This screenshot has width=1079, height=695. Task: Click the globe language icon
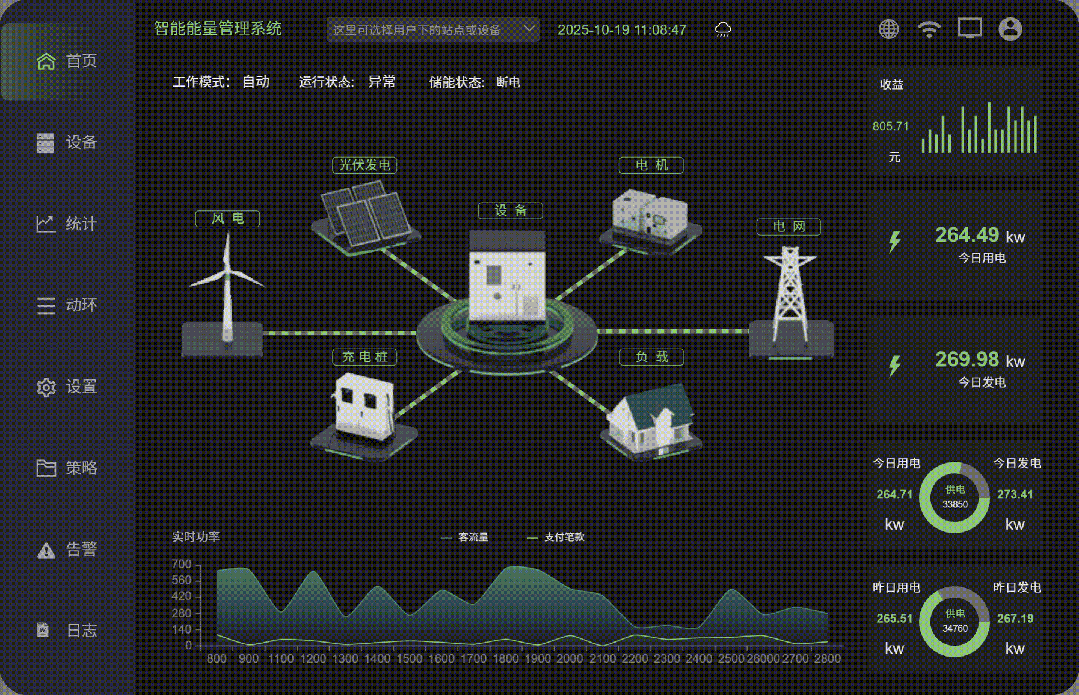click(x=888, y=30)
